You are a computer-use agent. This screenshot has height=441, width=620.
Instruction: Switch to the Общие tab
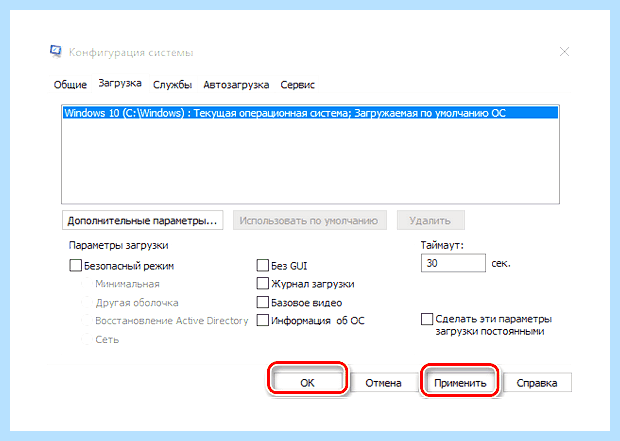pos(70,85)
